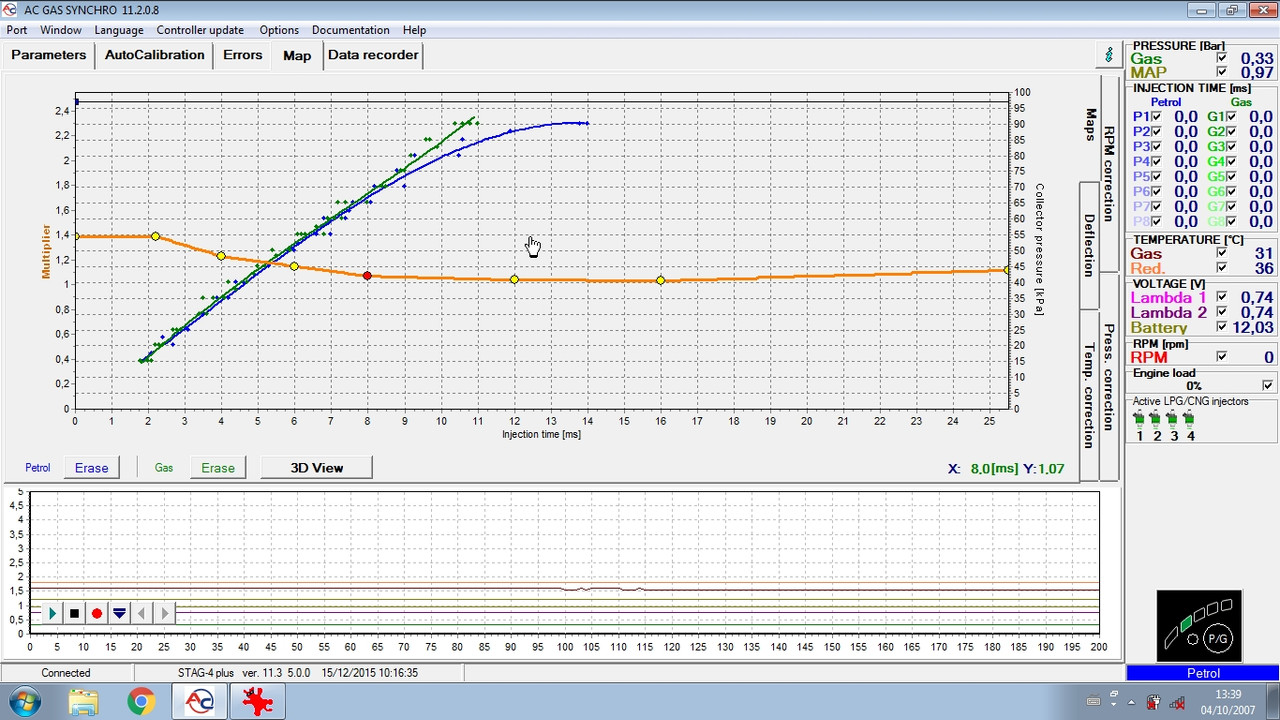Start playback in the recorder chart
This screenshot has width=1280, height=720.
(x=52, y=613)
